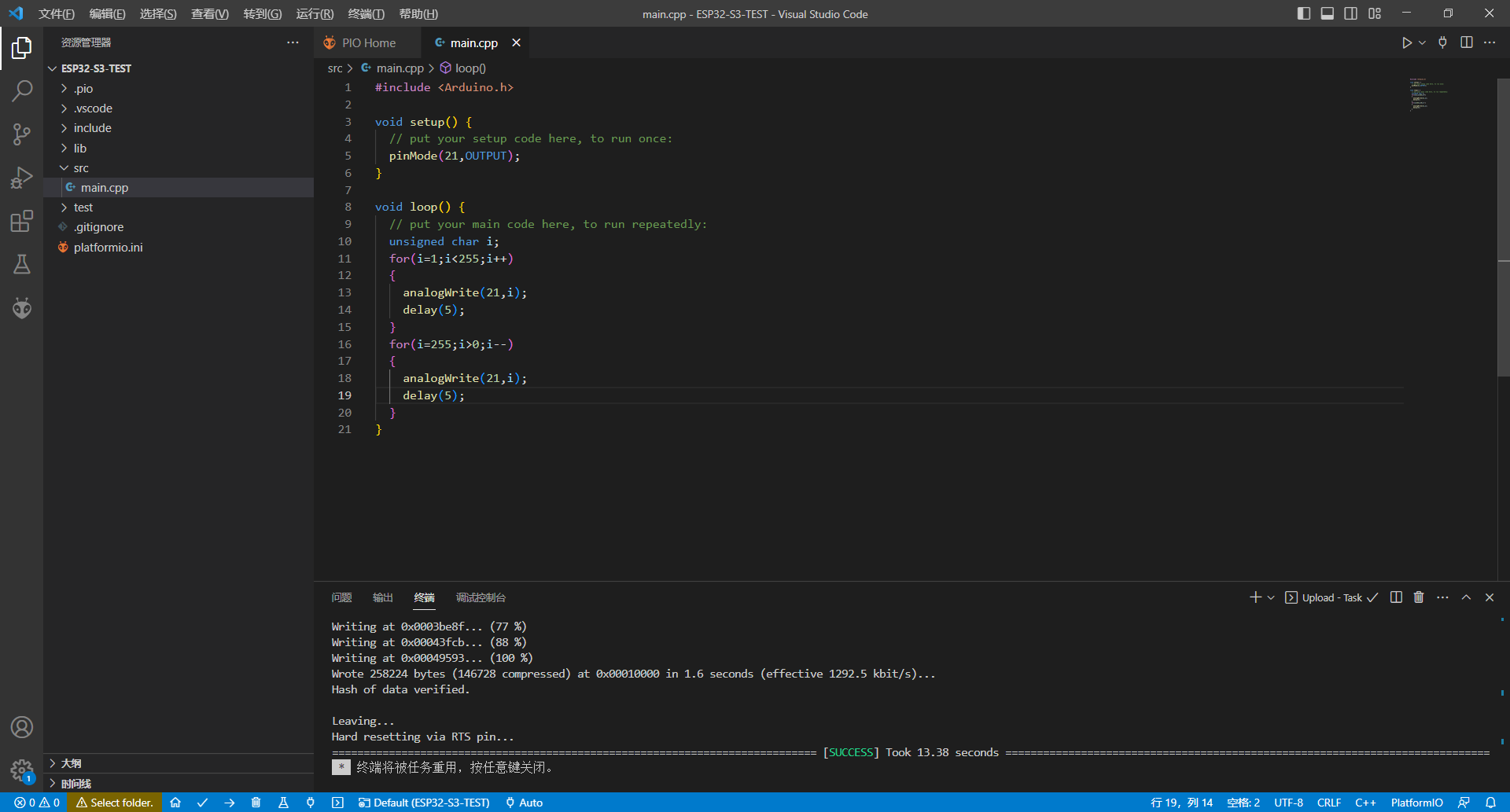Toggle bottom panel visibility
Screen dimensions: 1510x812
click(1328, 13)
